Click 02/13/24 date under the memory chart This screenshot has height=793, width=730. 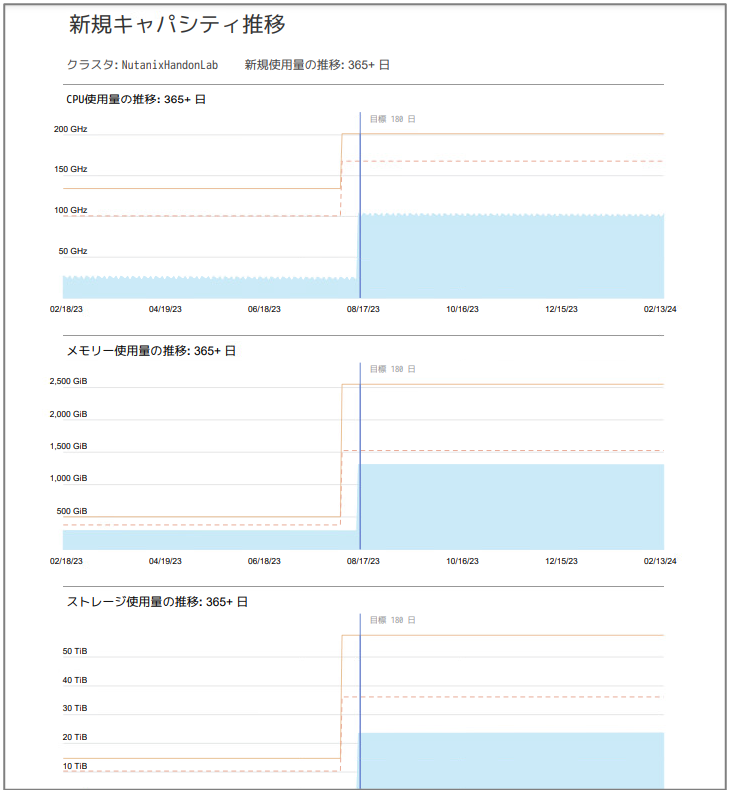660,561
